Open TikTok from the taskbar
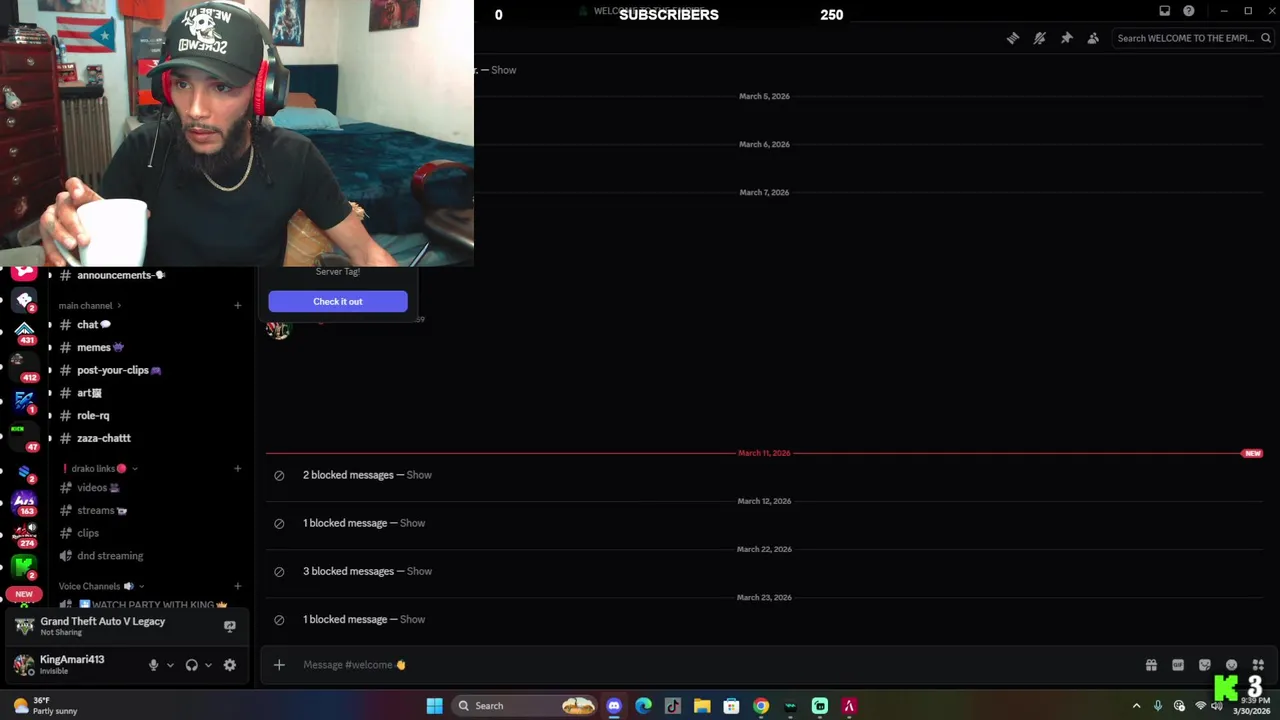 (673, 706)
